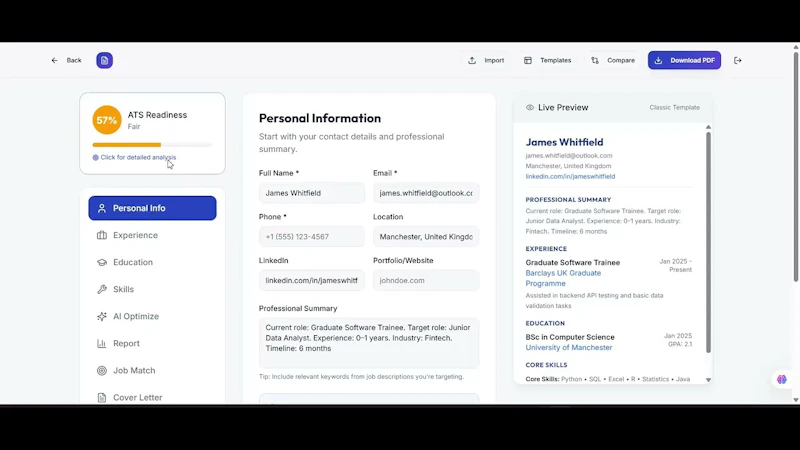Viewport: 800px width, 450px height.
Task: Click the Experience briefcase icon
Action: click(102, 235)
